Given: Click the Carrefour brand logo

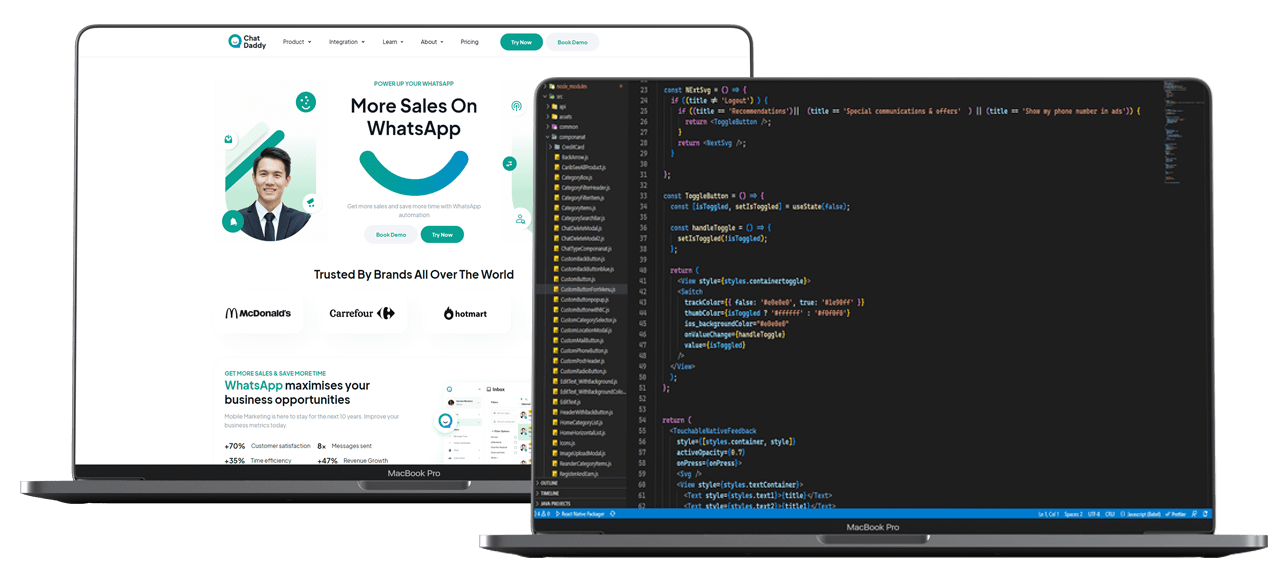Looking at the screenshot, I should coord(362,313).
